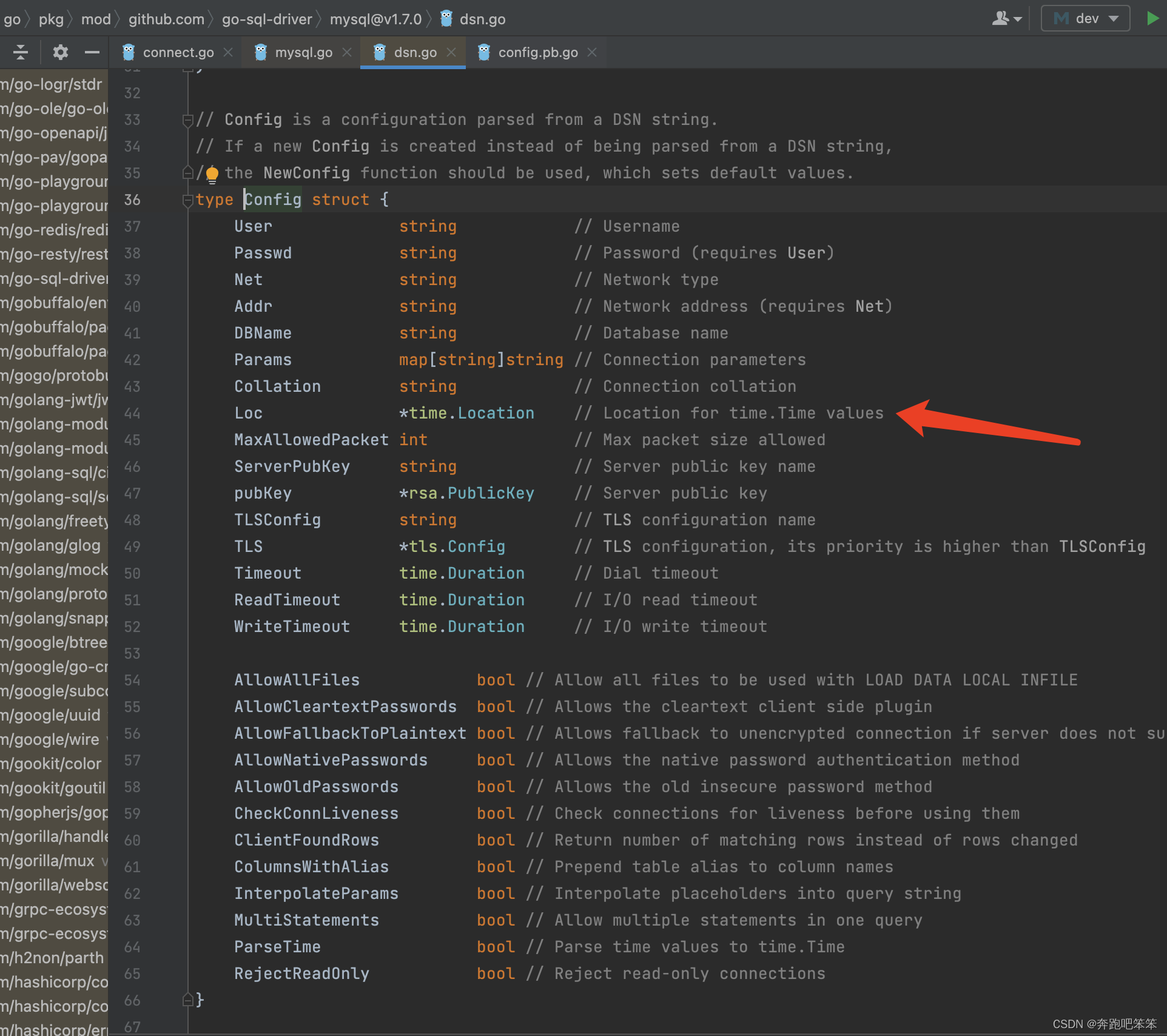Switch to the mysql.go tab
This screenshot has height=1036, width=1167.
(303, 52)
